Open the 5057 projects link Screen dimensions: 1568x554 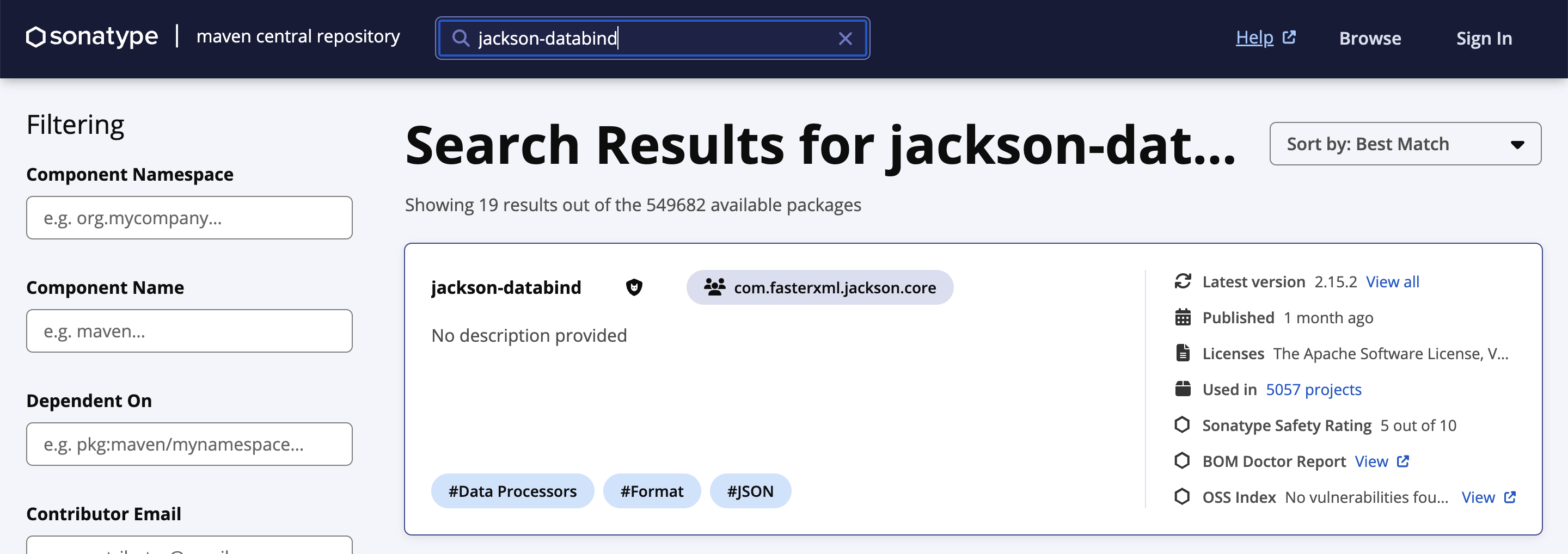pos(1314,389)
